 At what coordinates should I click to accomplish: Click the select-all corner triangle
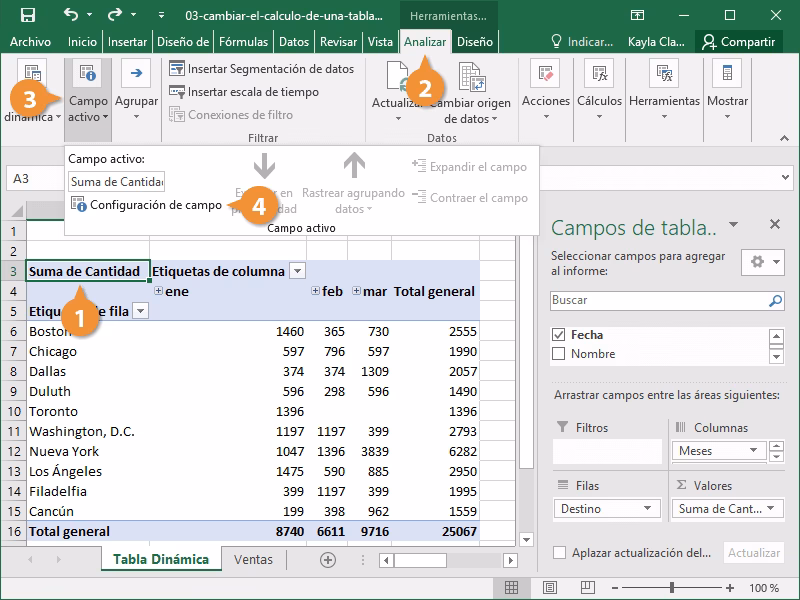(17, 211)
